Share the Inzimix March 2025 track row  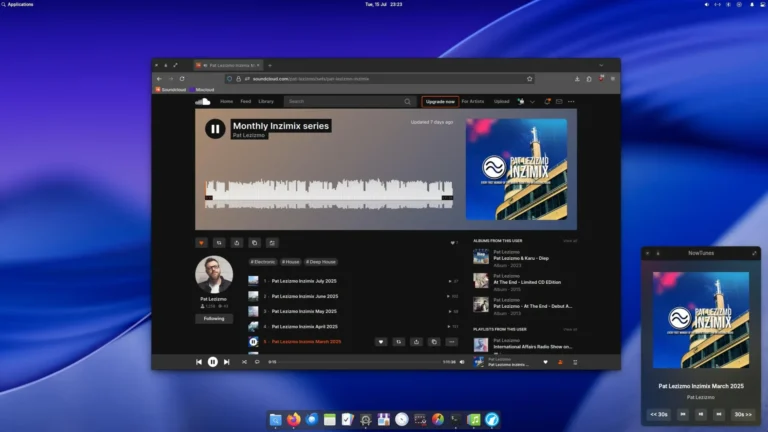pos(416,342)
